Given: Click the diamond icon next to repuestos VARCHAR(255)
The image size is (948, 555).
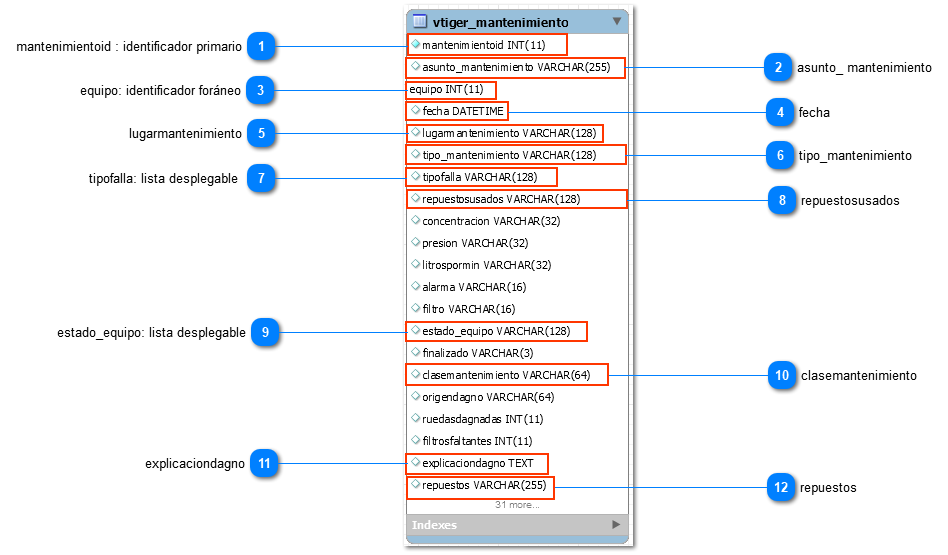Looking at the screenshot, I should pyautogui.click(x=415, y=484).
